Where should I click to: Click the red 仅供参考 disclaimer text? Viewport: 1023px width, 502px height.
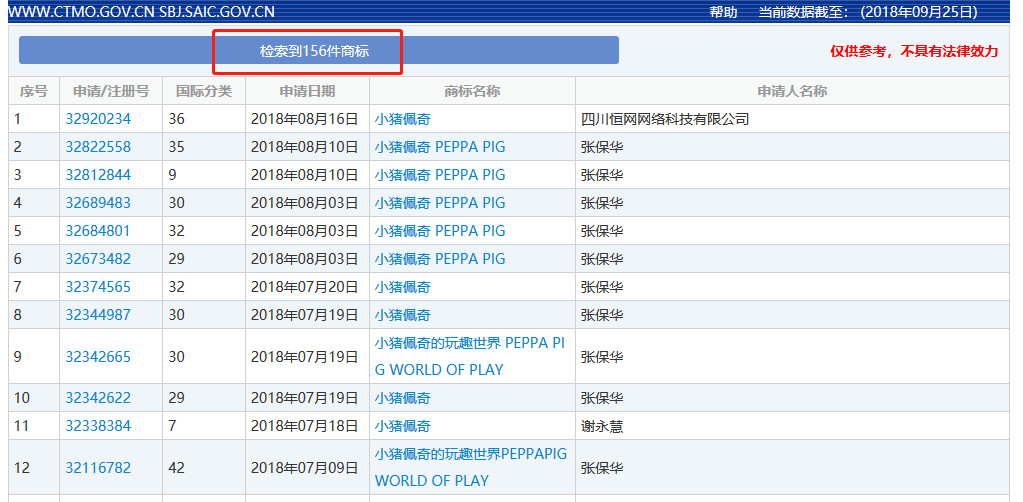tap(913, 52)
